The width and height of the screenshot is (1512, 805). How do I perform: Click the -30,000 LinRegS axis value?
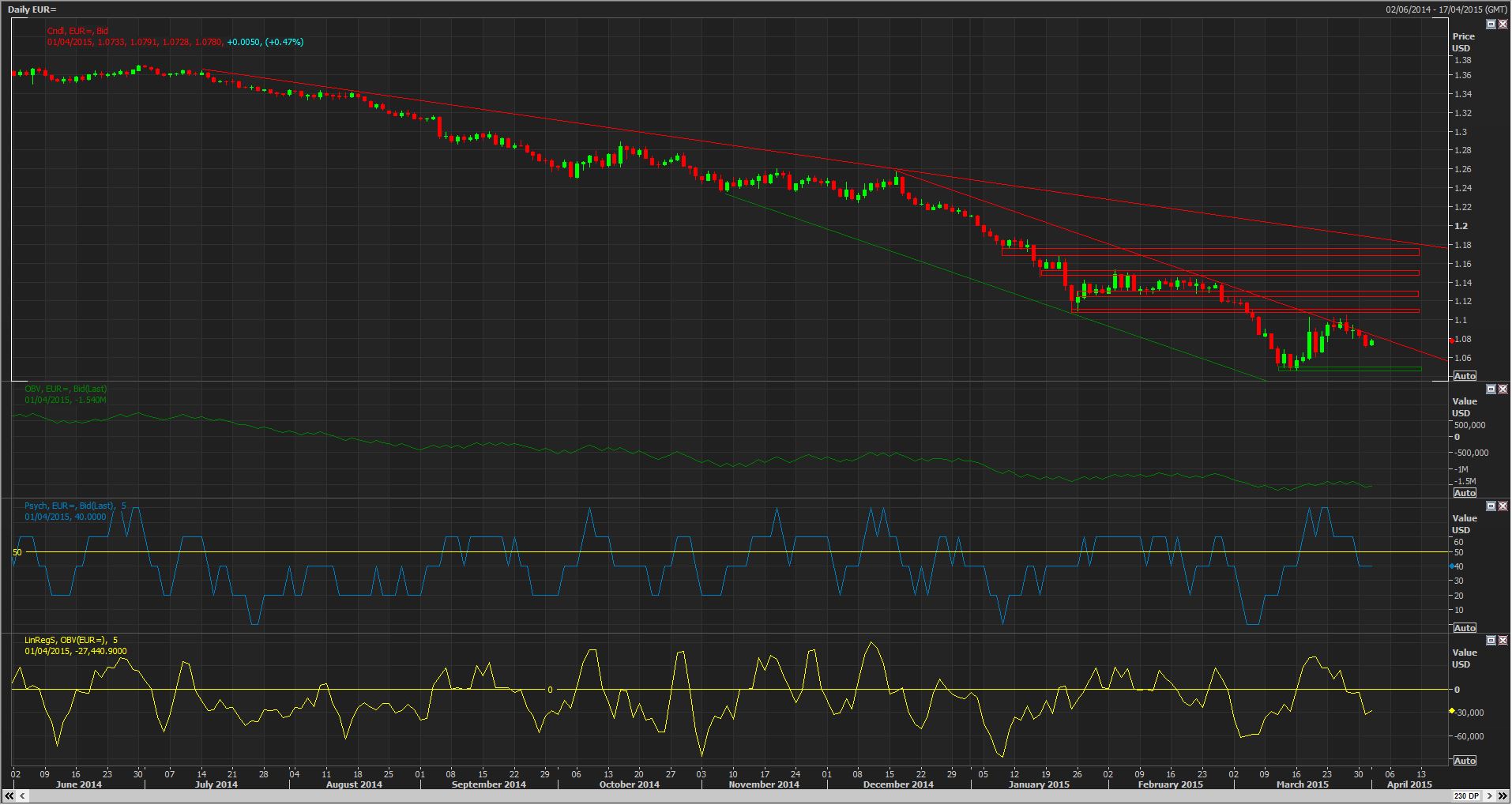click(x=1469, y=713)
